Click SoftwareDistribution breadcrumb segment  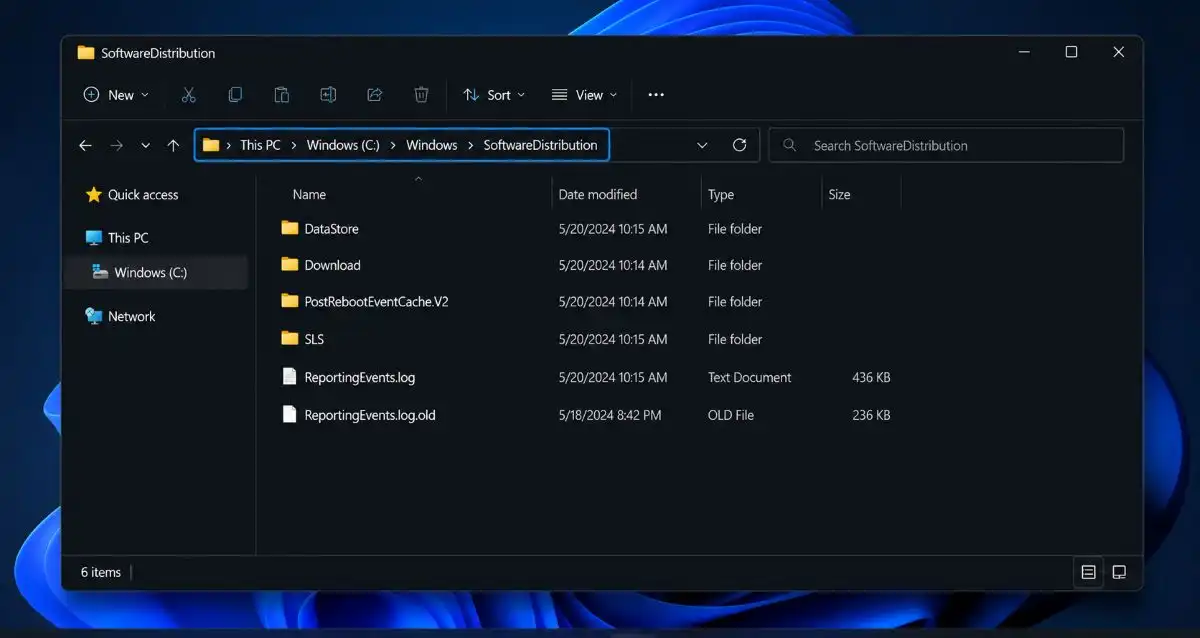540,145
